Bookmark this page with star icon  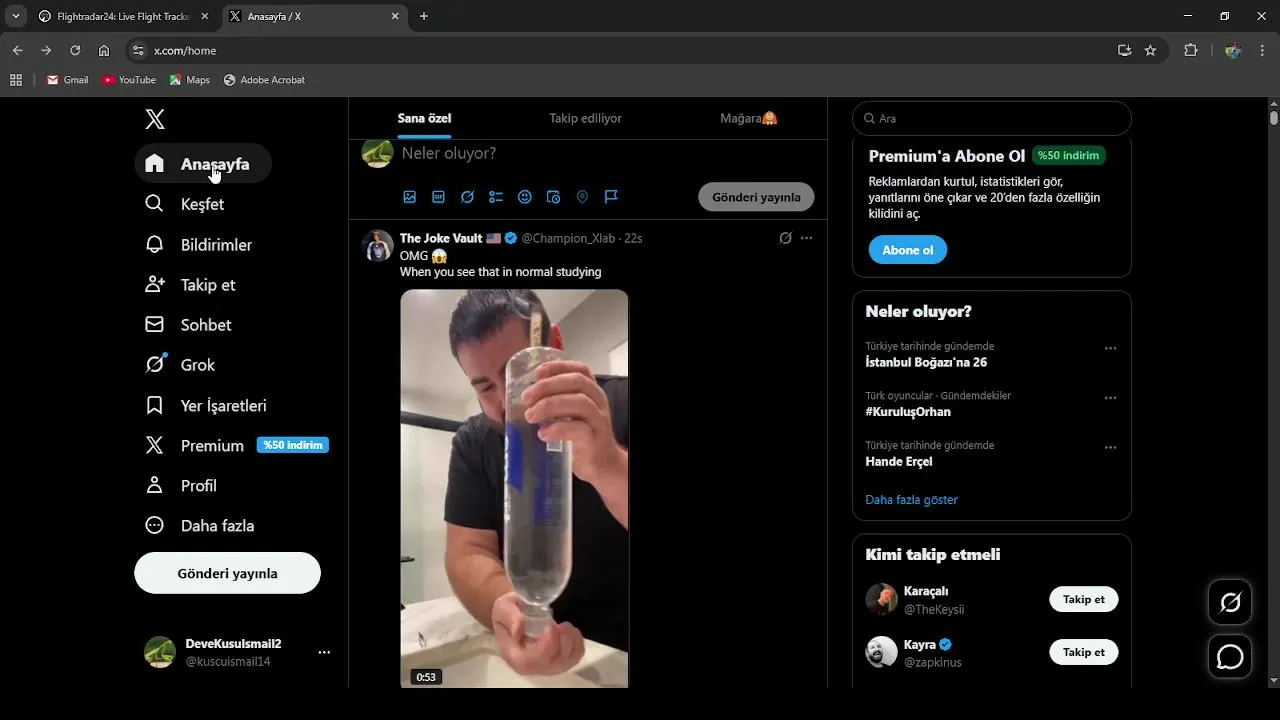1151,50
